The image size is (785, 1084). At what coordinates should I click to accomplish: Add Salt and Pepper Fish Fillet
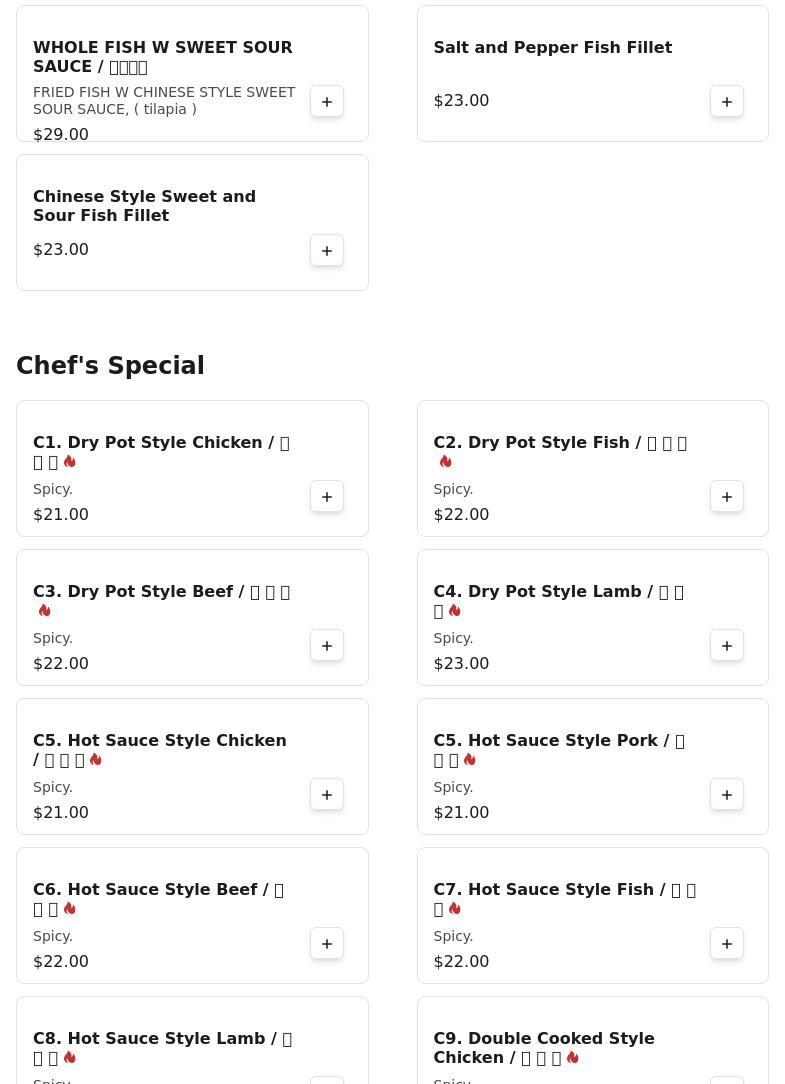tap(727, 102)
